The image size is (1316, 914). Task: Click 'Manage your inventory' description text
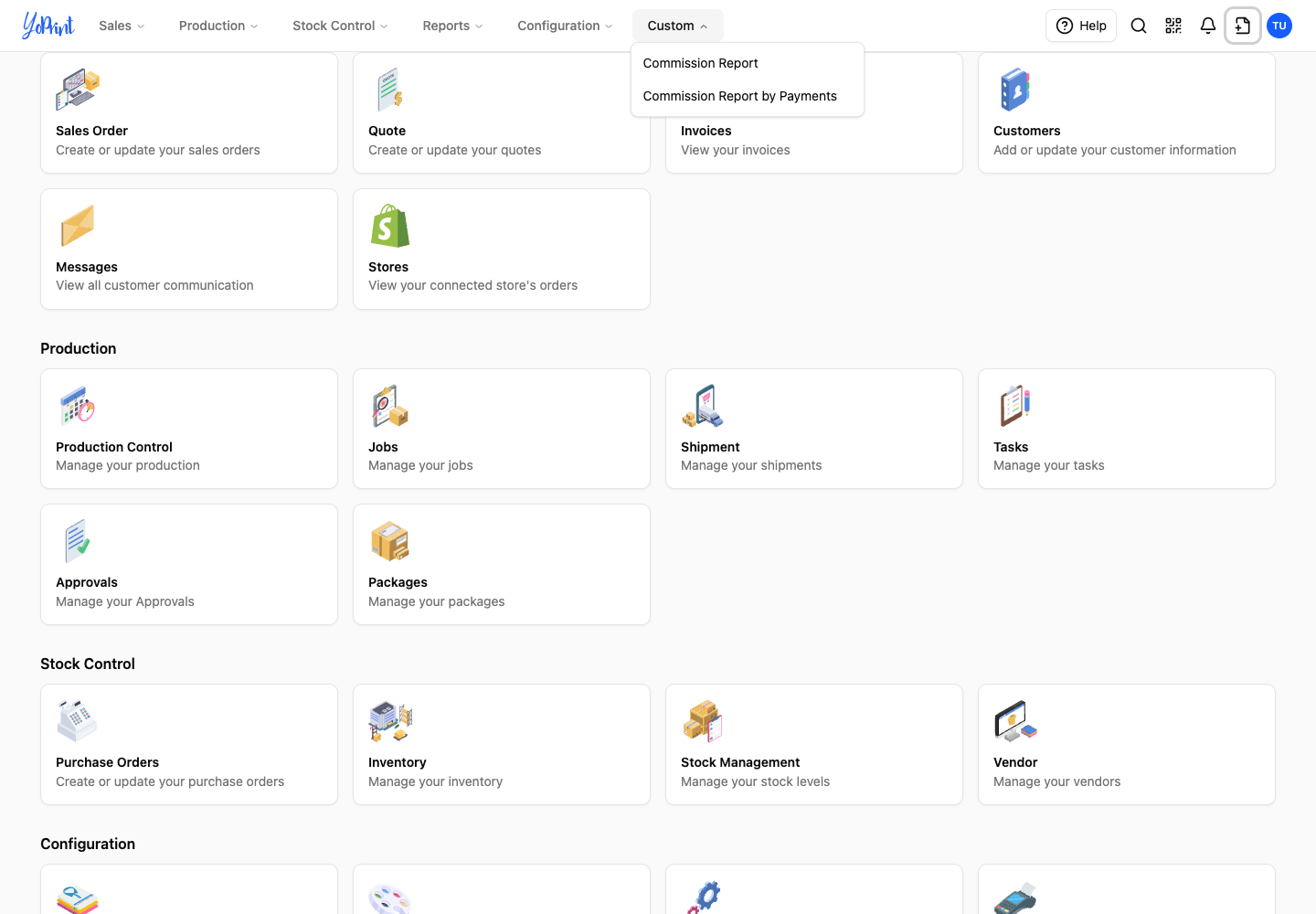coord(435,781)
